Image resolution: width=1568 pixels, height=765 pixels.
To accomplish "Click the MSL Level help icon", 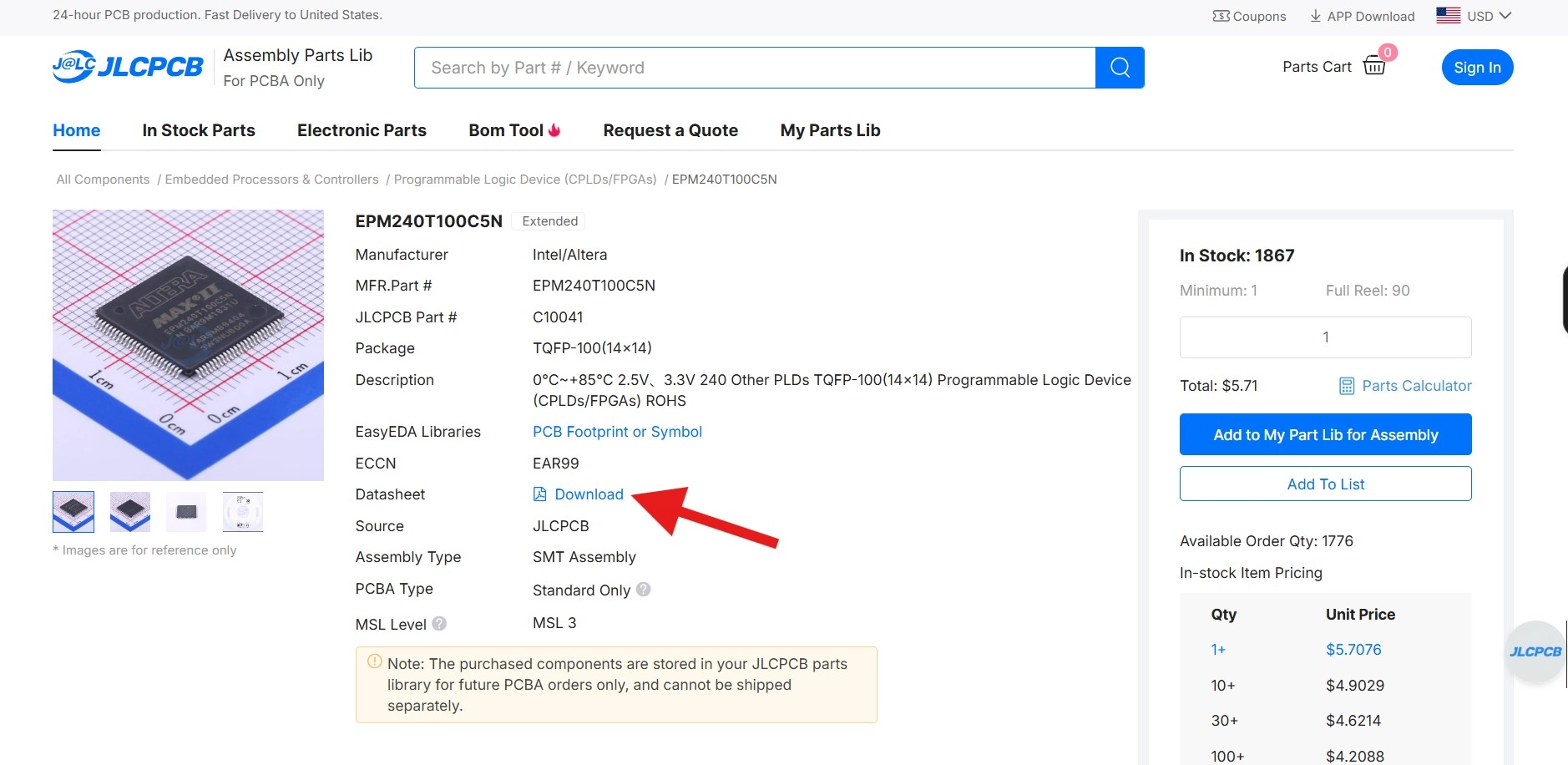I will (439, 623).
